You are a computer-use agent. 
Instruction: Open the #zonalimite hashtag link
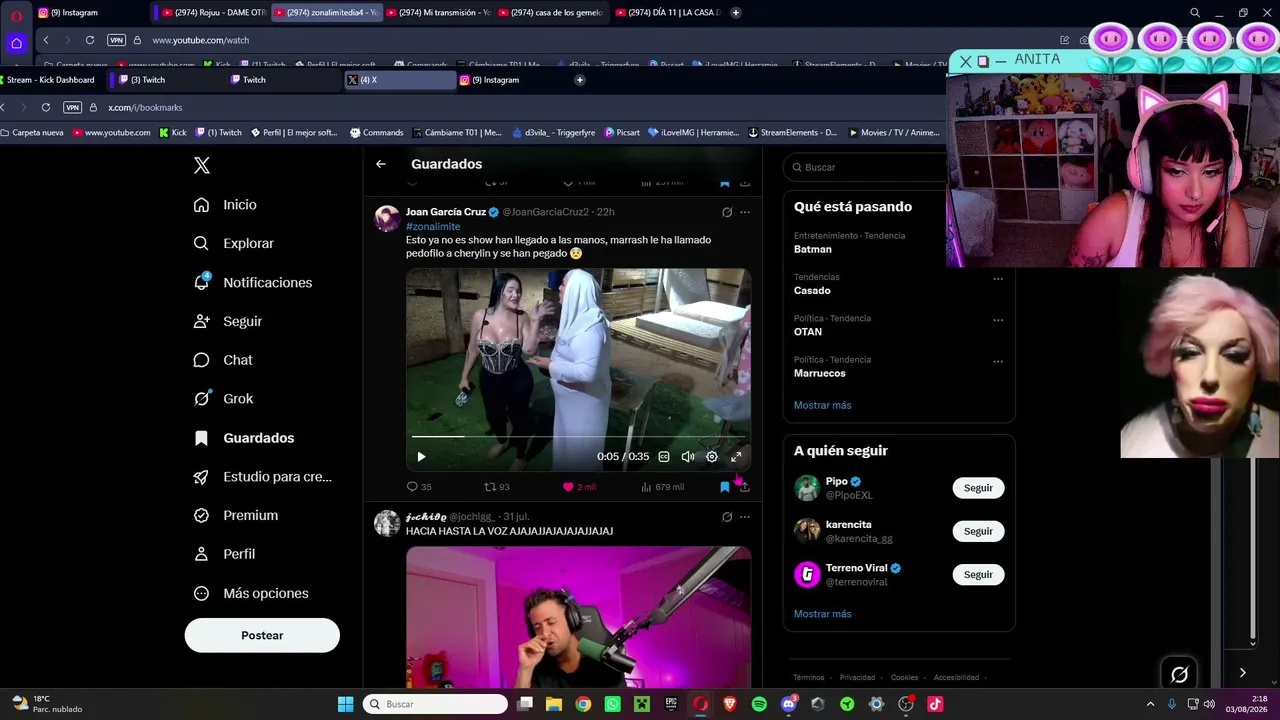click(x=433, y=227)
